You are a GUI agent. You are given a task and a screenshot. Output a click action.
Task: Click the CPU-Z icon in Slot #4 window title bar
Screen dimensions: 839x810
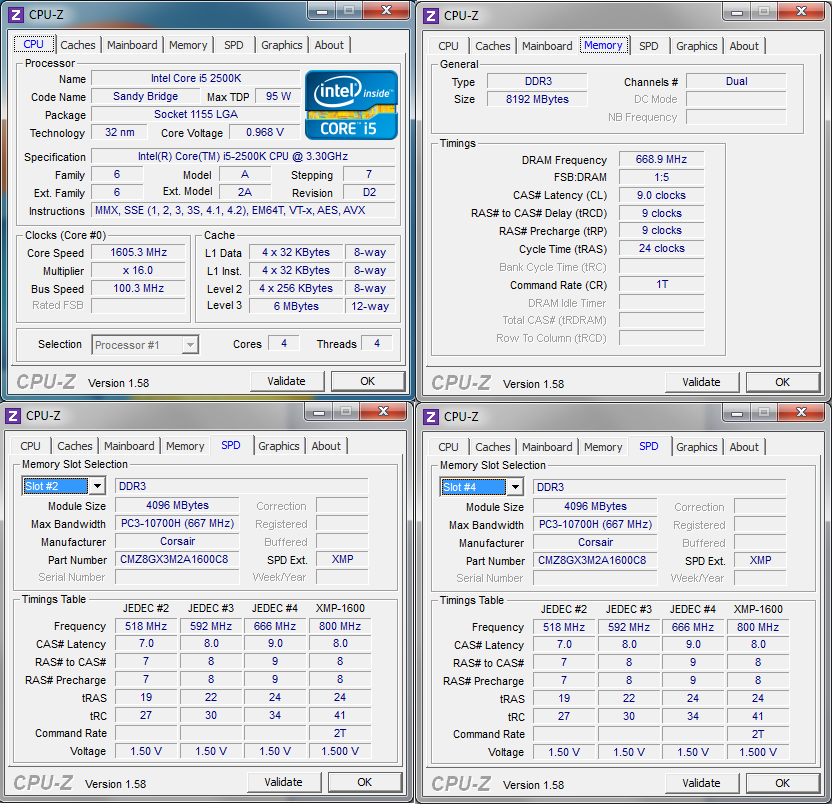pyautogui.click(x=431, y=417)
